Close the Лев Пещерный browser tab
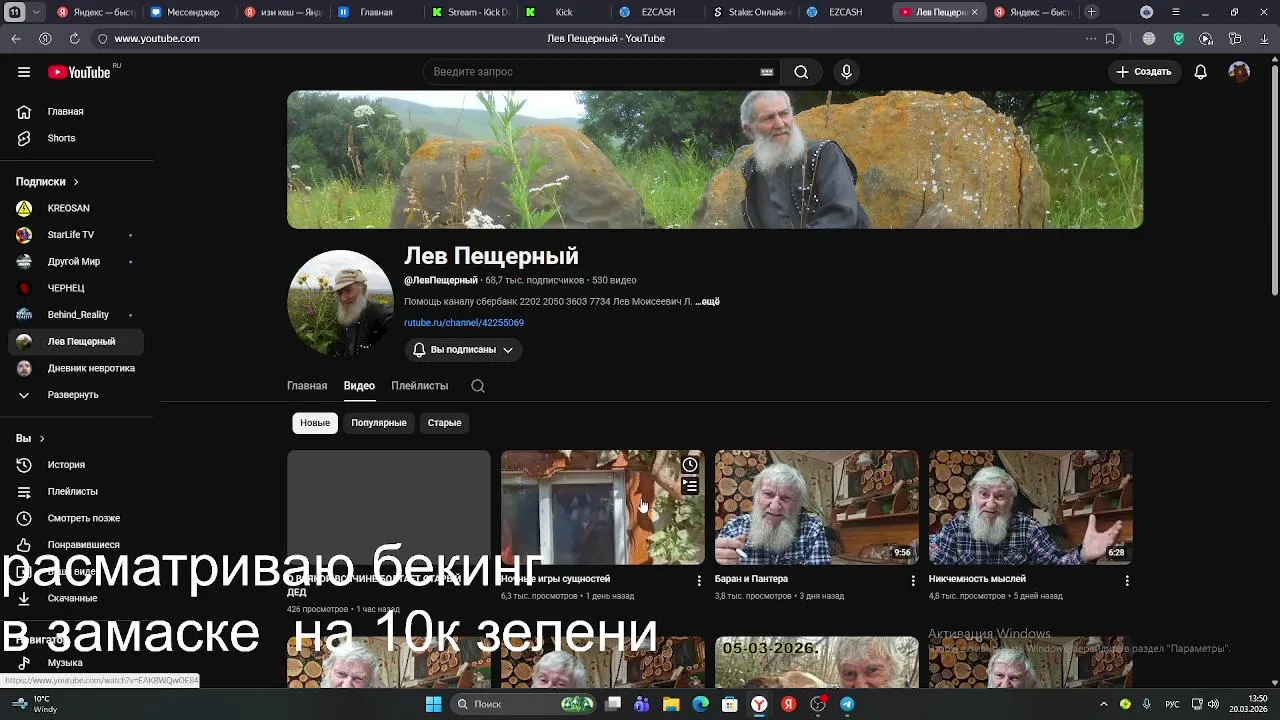The width and height of the screenshot is (1280, 720). [975, 12]
